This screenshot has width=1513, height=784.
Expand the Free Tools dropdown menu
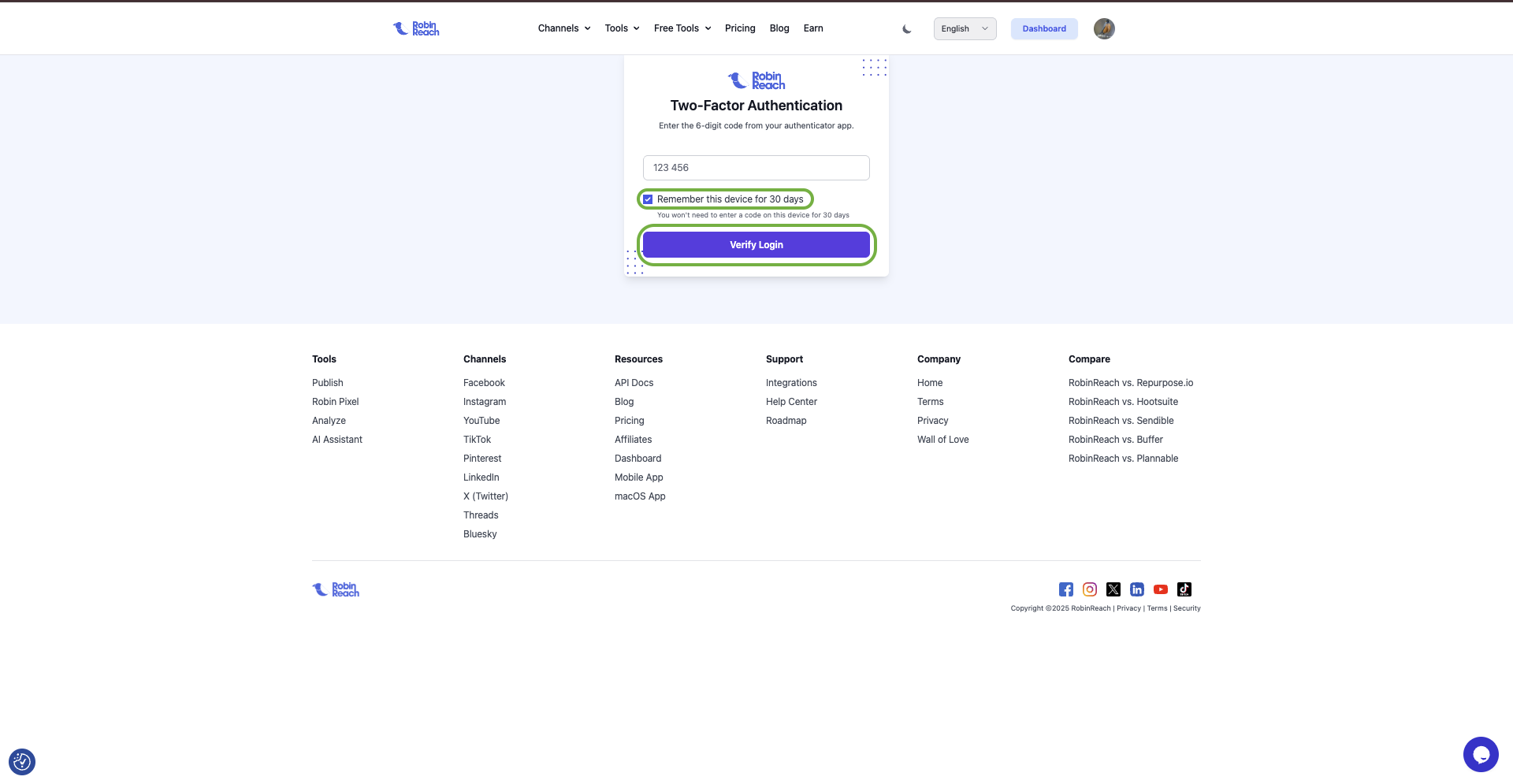682,28
